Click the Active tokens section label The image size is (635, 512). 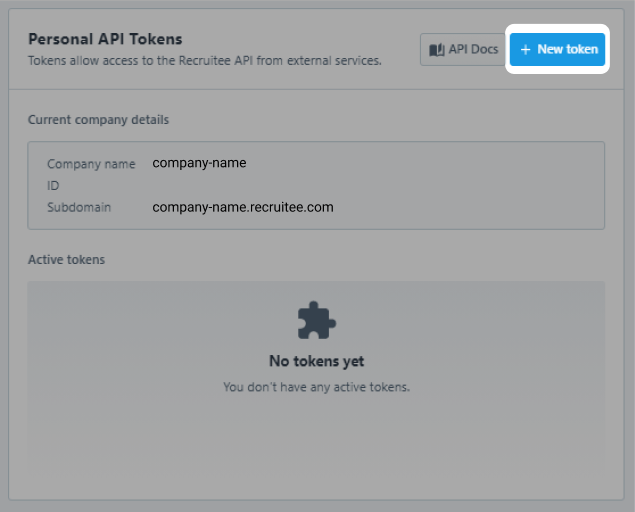(x=66, y=260)
